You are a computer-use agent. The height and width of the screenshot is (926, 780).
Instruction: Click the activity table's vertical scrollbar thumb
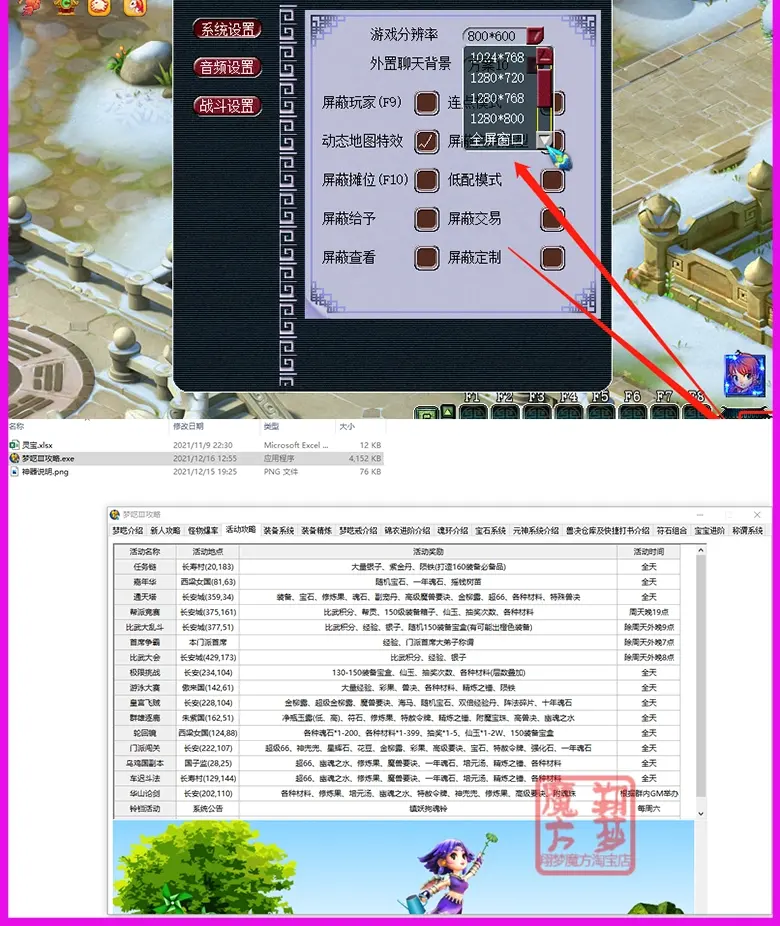[701, 676]
